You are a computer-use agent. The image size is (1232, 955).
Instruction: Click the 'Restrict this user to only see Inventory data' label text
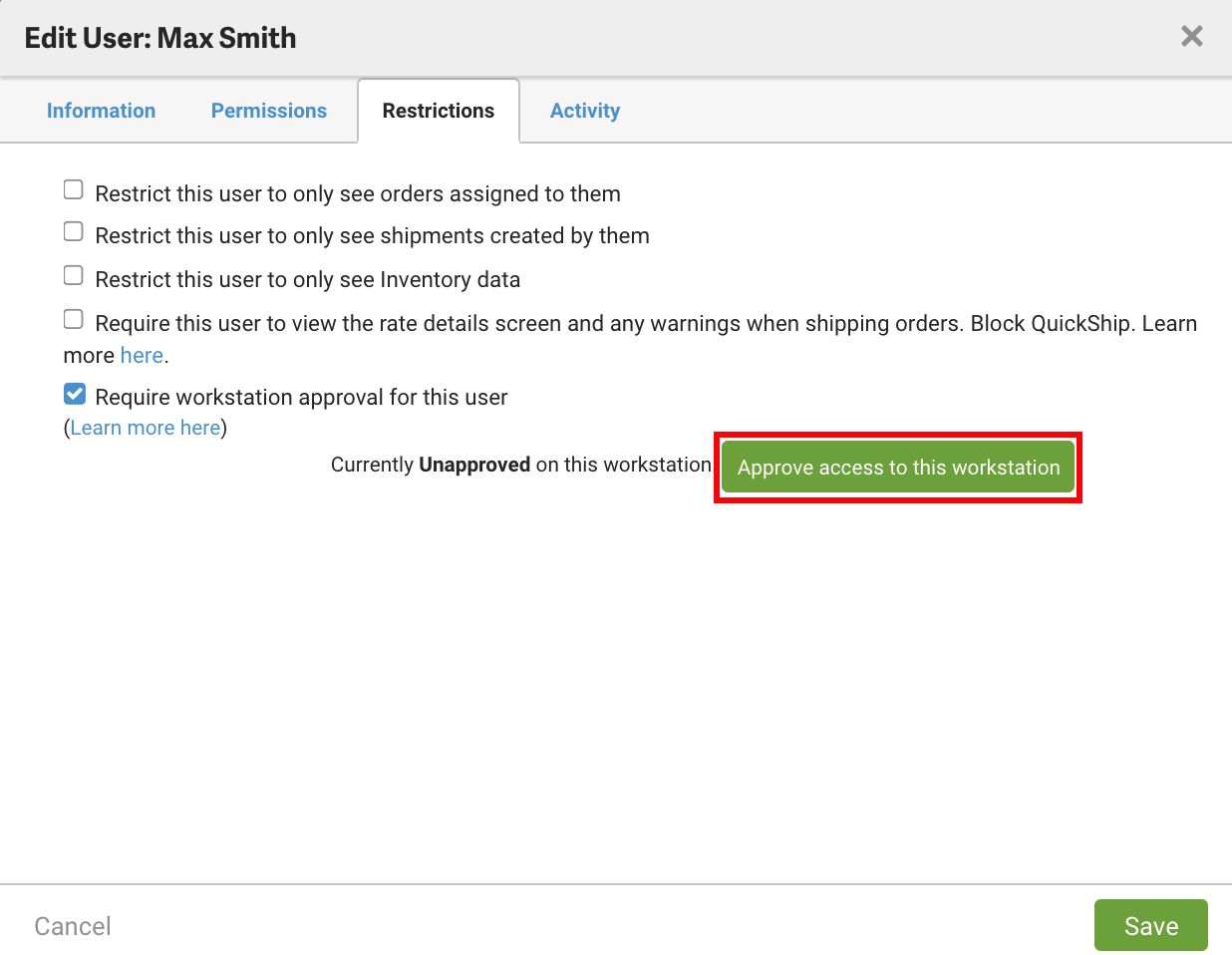click(x=307, y=280)
